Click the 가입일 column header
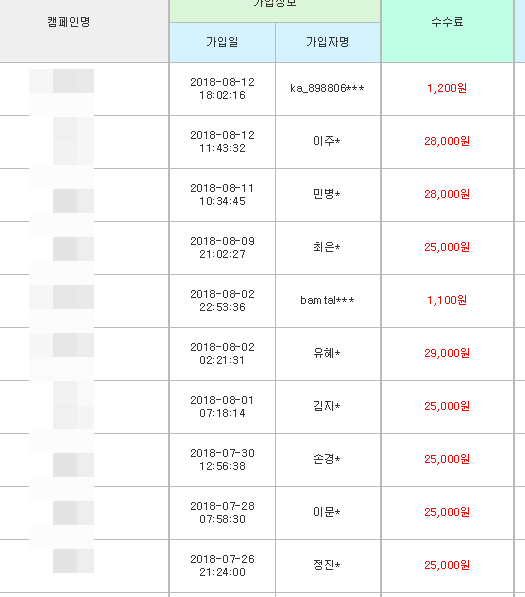The width and height of the screenshot is (525, 597). pyautogui.click(x=222, y=42)
